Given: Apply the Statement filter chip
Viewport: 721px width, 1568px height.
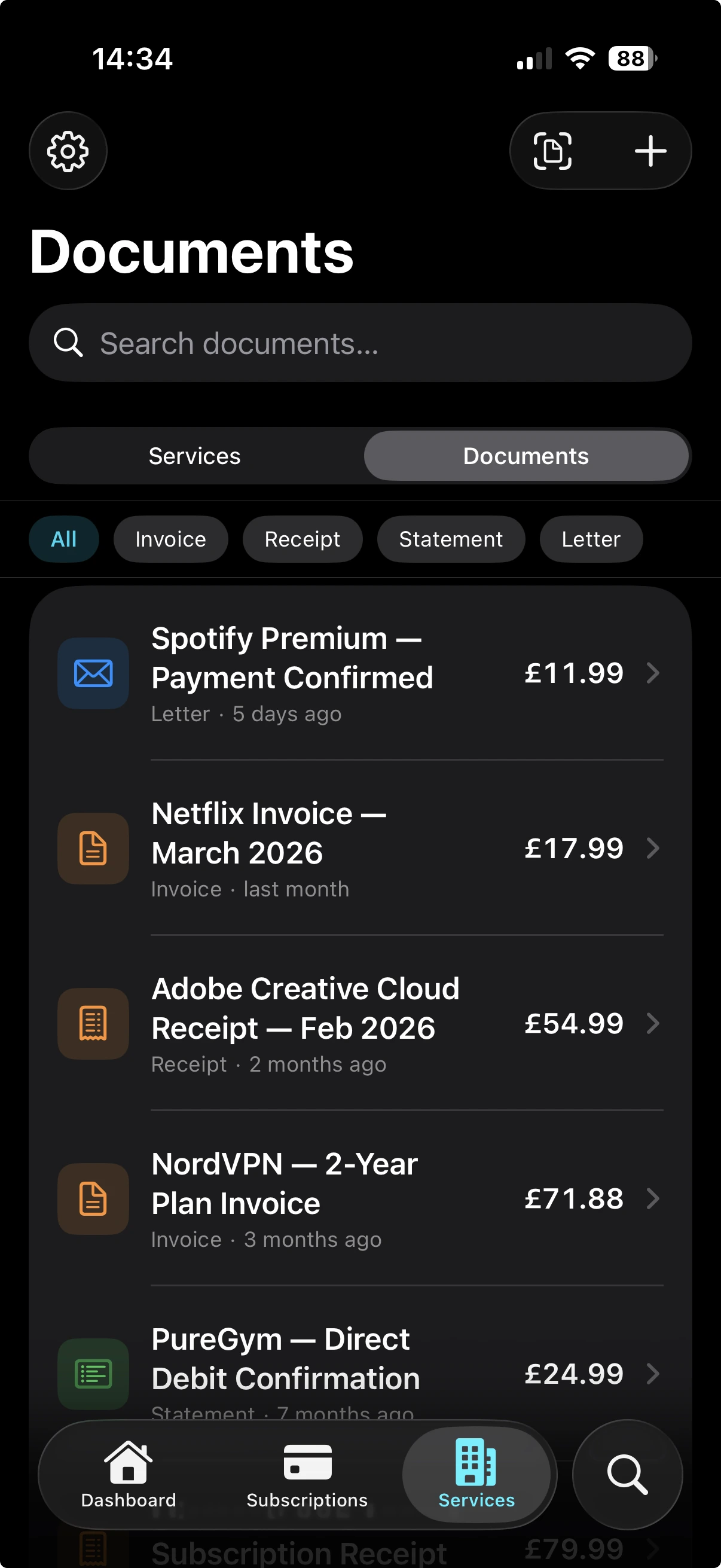Looking at the screenshot, I should point(451,539).
